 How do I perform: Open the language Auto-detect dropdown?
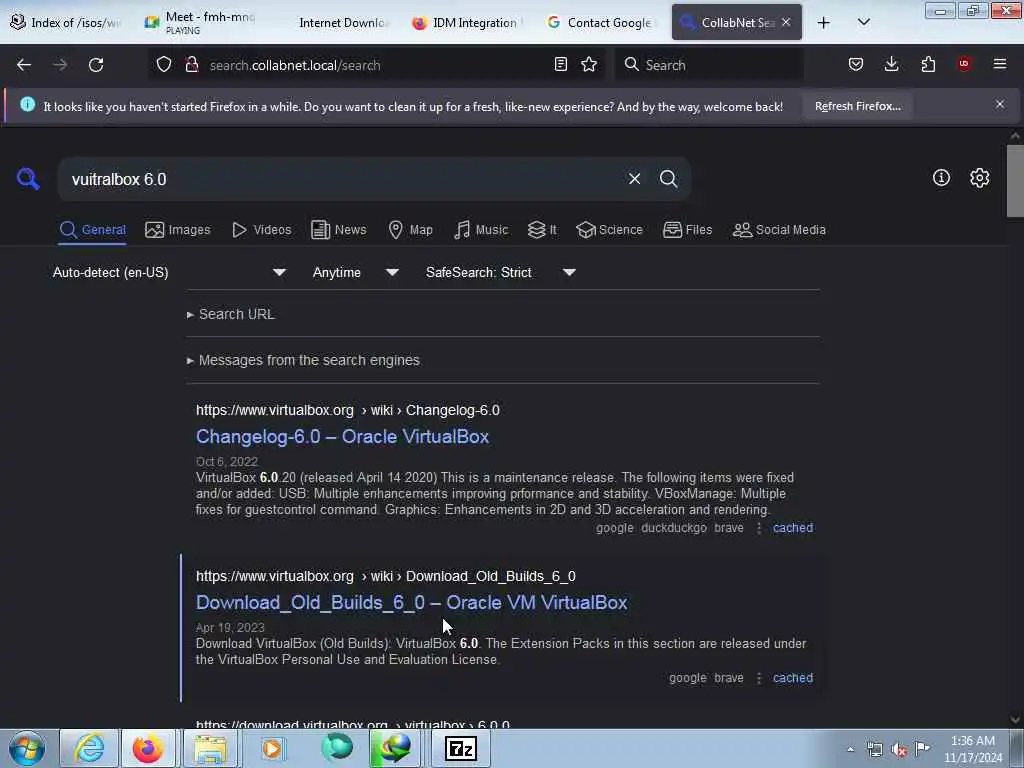tap(169, 272)
